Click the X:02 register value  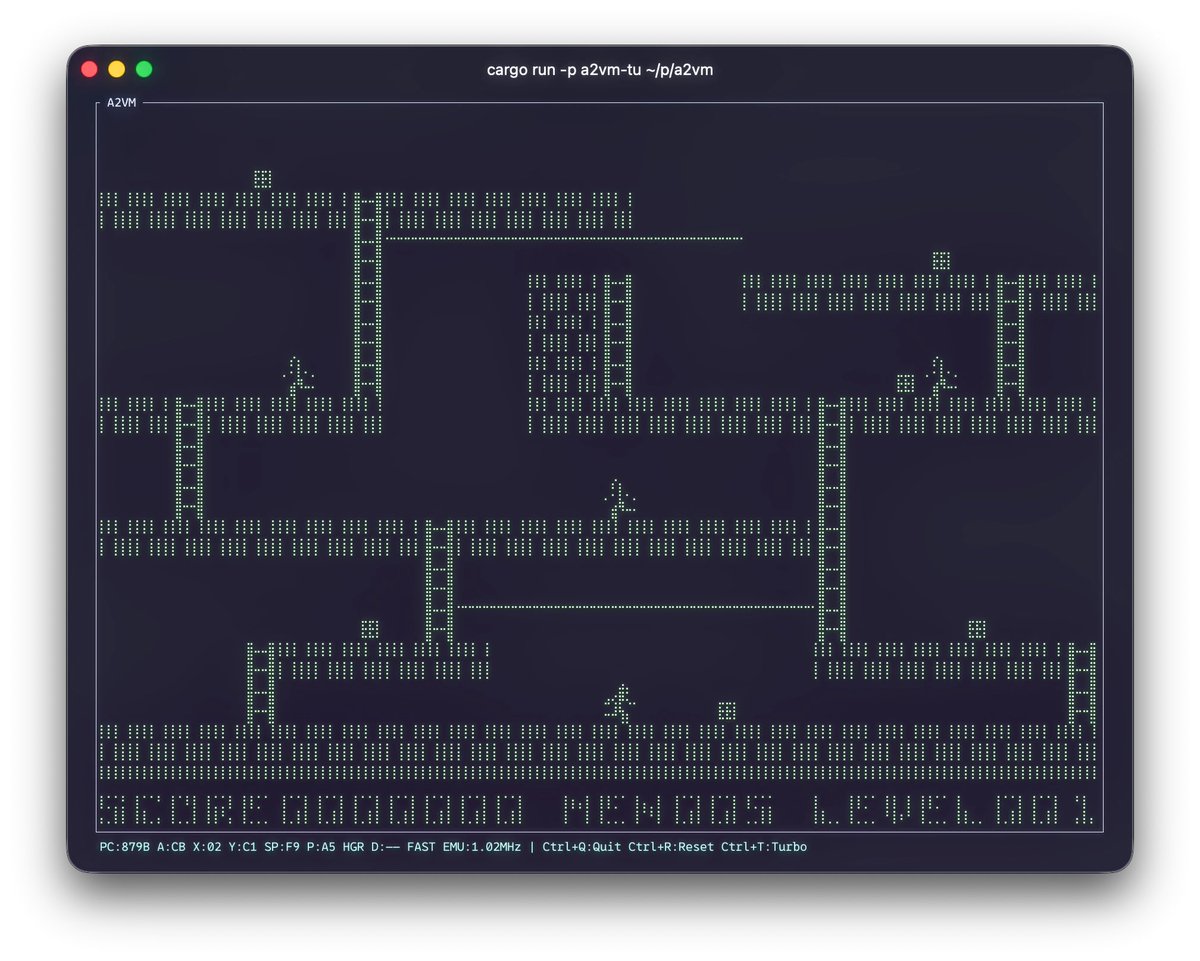(x=207, y=847)
